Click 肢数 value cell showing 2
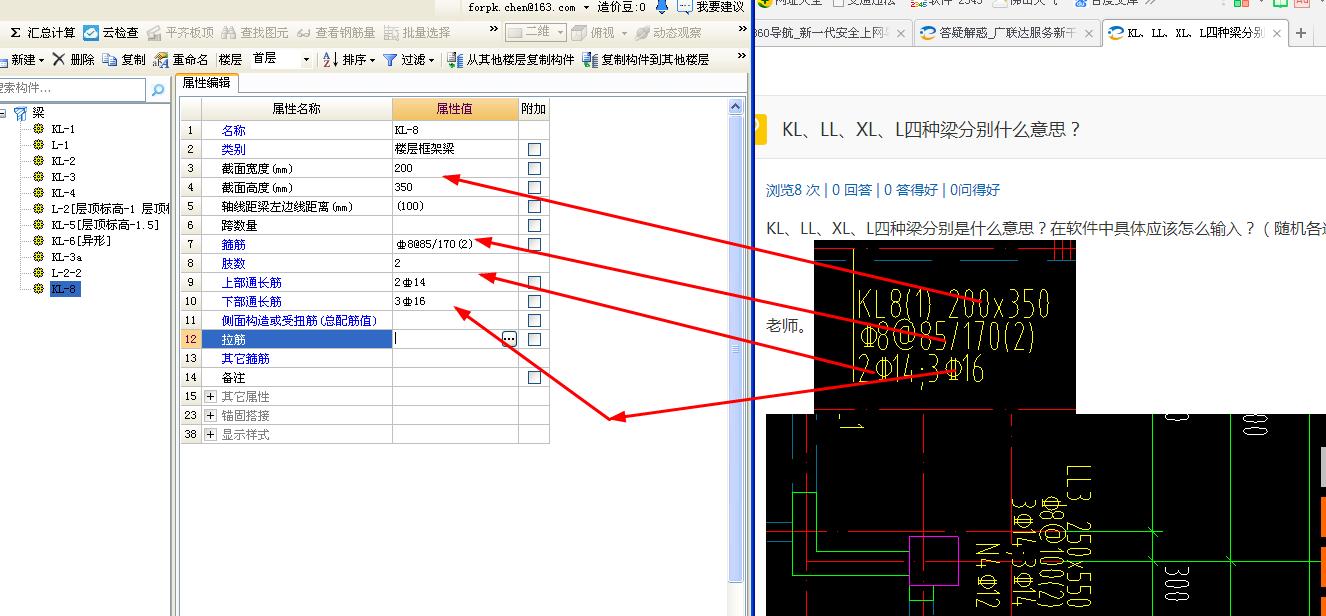1326x616 pixels. 455,263
